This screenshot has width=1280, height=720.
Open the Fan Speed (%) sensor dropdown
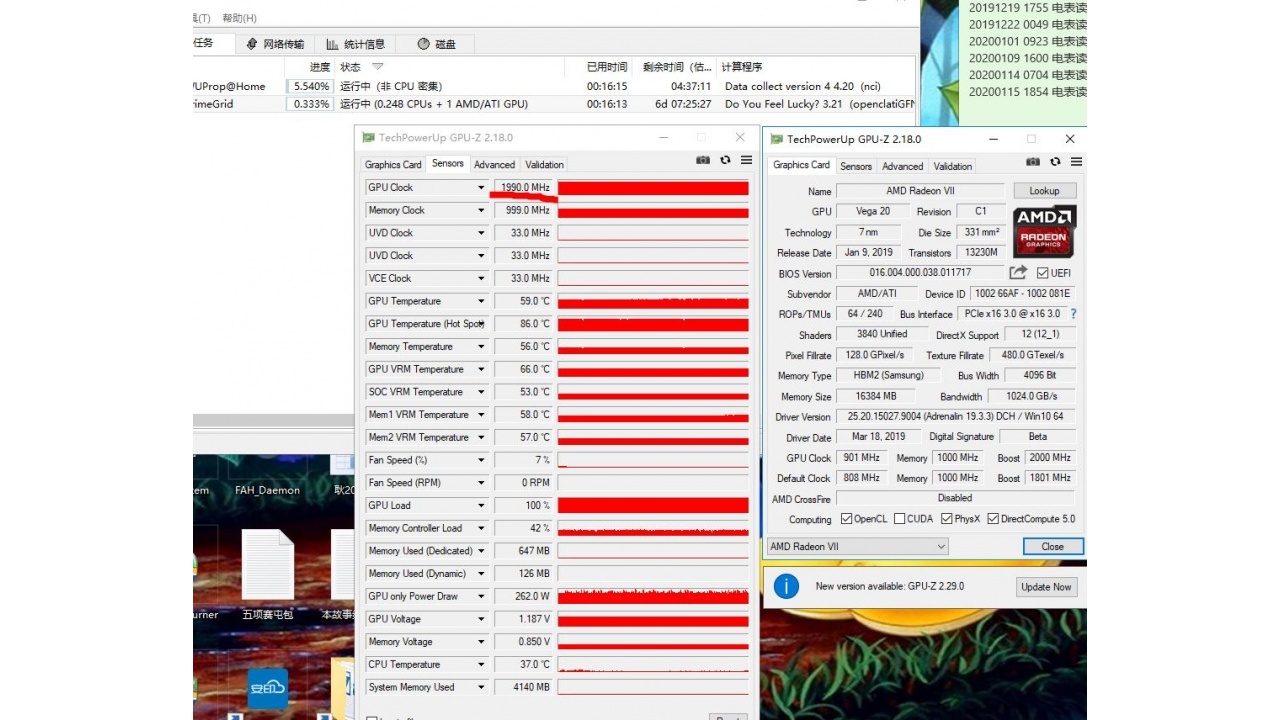[x=481, y=461]
